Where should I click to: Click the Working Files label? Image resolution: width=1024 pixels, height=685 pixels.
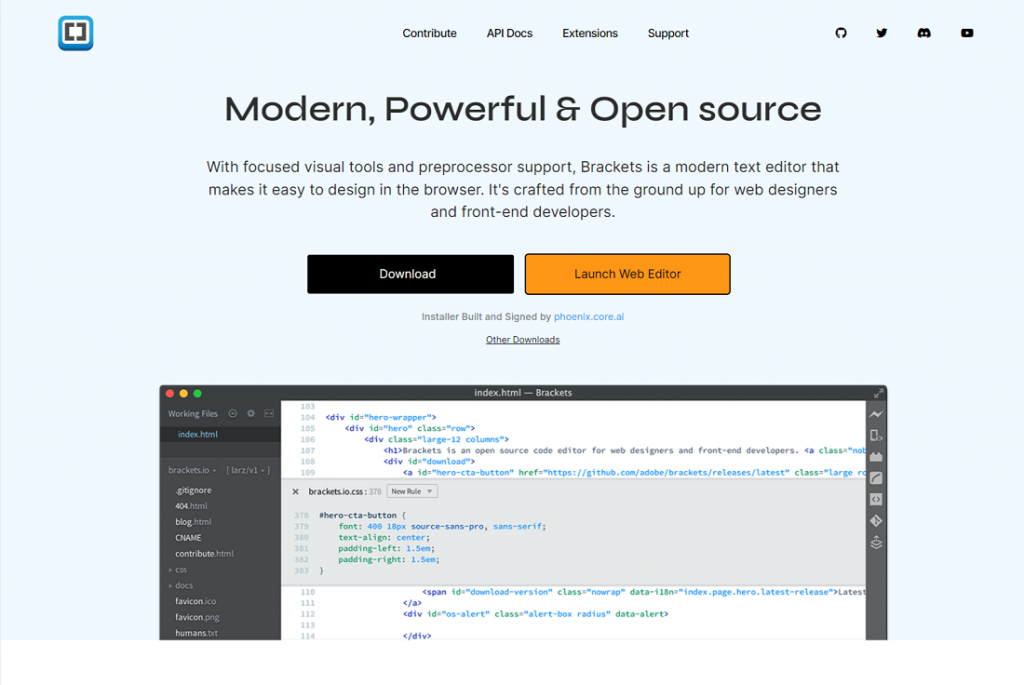click(x=193, y=413)
